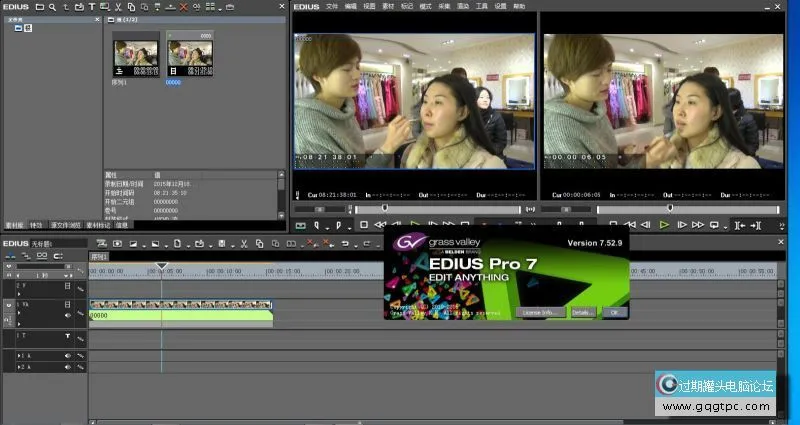Image resolution: width=800 pixels, height=425 pixels.
Task: Toggle audio speaker on 2 A track
Action: click(68, 368)
